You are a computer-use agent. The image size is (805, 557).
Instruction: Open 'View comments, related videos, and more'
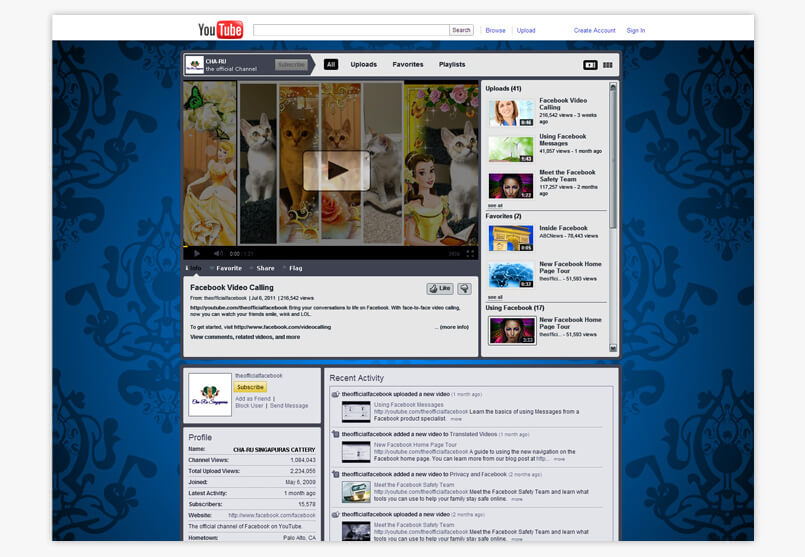(x=245, y=337)
